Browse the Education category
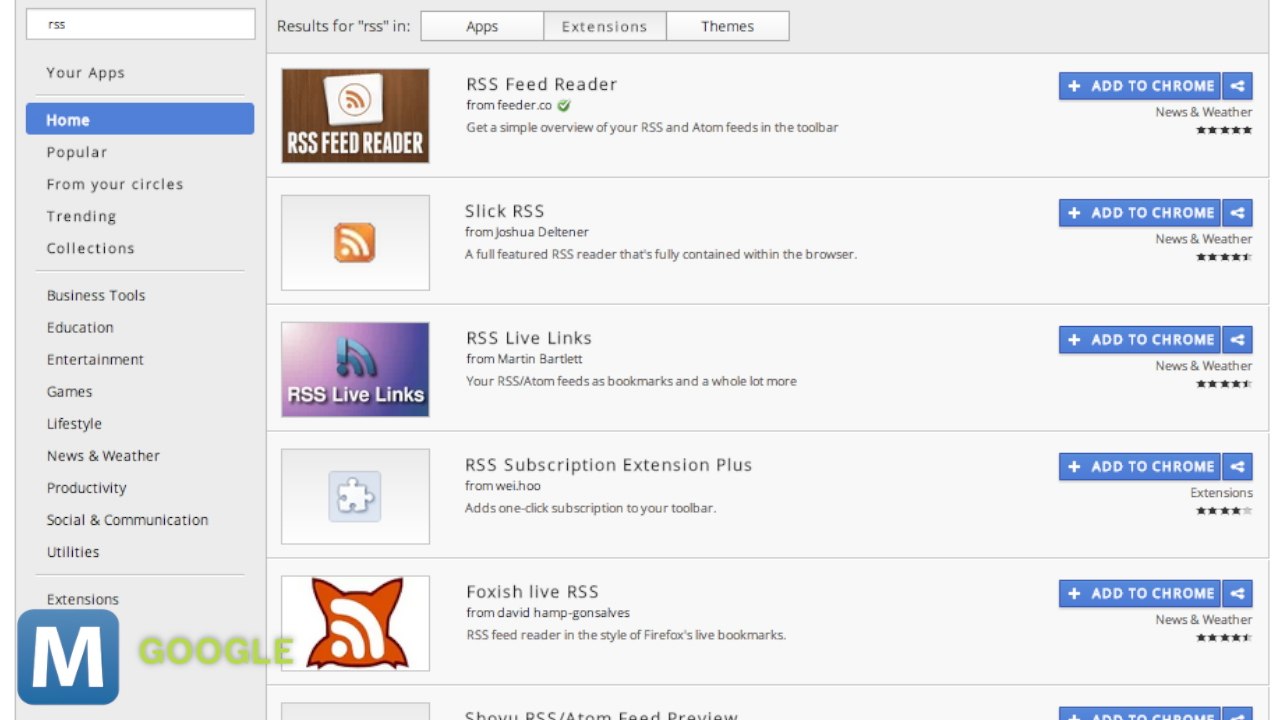The width and height of the screenshot is (1280, 720). coord(80,327)
